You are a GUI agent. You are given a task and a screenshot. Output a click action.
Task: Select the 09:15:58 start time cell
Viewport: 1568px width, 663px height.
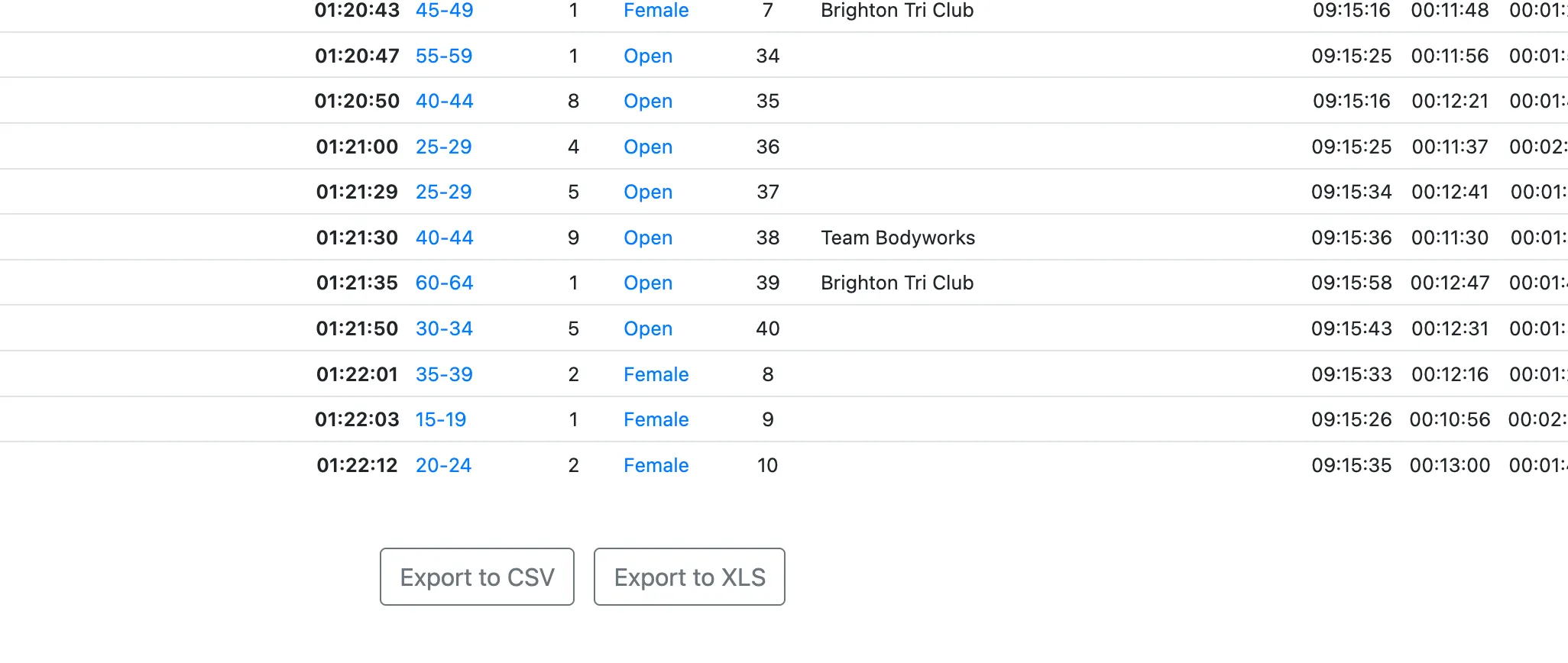click(1352, 283)
